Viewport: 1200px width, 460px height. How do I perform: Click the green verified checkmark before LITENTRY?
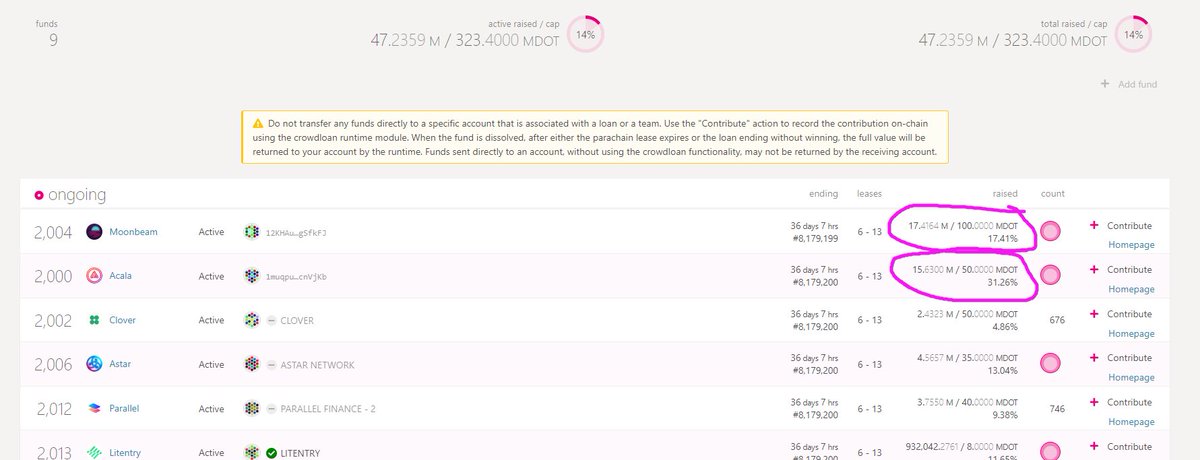(x=271, y=452)
